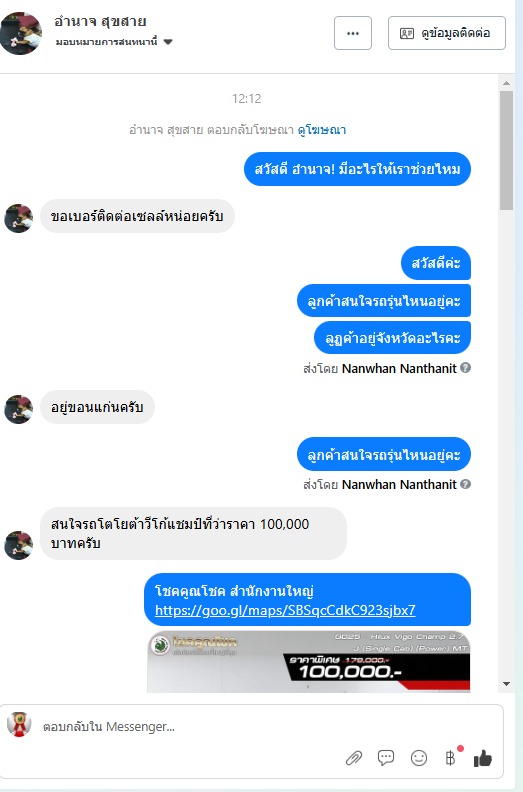Click sender avatar beside อยู่ขอนแก่นครับ message
Image resolution: width=523 pixels, height=792 pixels.
(19, 409)
